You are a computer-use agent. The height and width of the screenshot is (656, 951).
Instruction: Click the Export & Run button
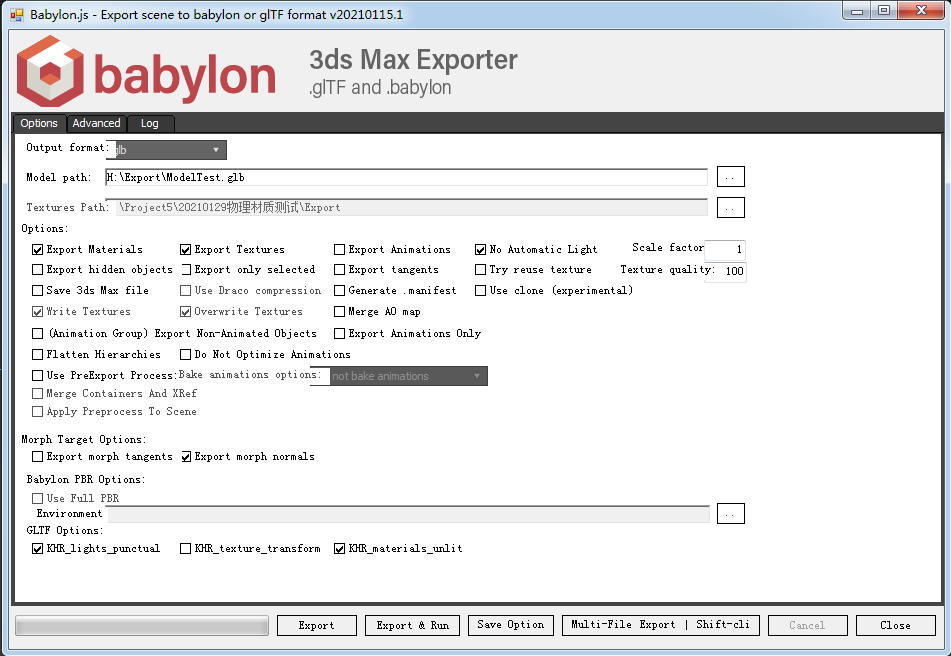tap(412, 626)
